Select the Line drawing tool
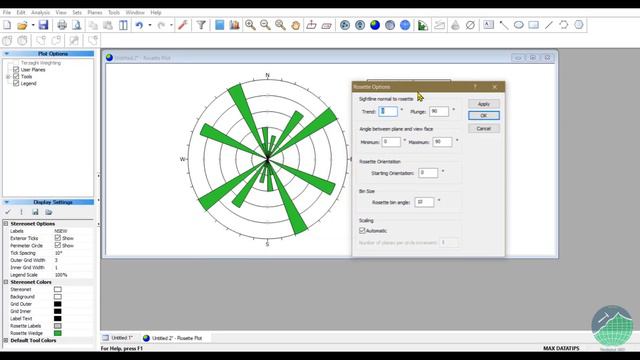 coord(549,25)
